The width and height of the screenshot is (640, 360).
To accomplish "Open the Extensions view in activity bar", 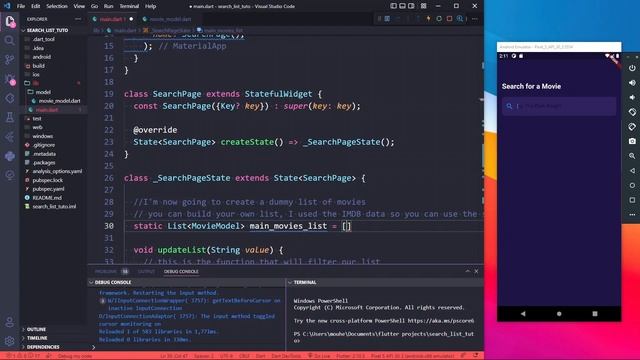I will 9,98.
